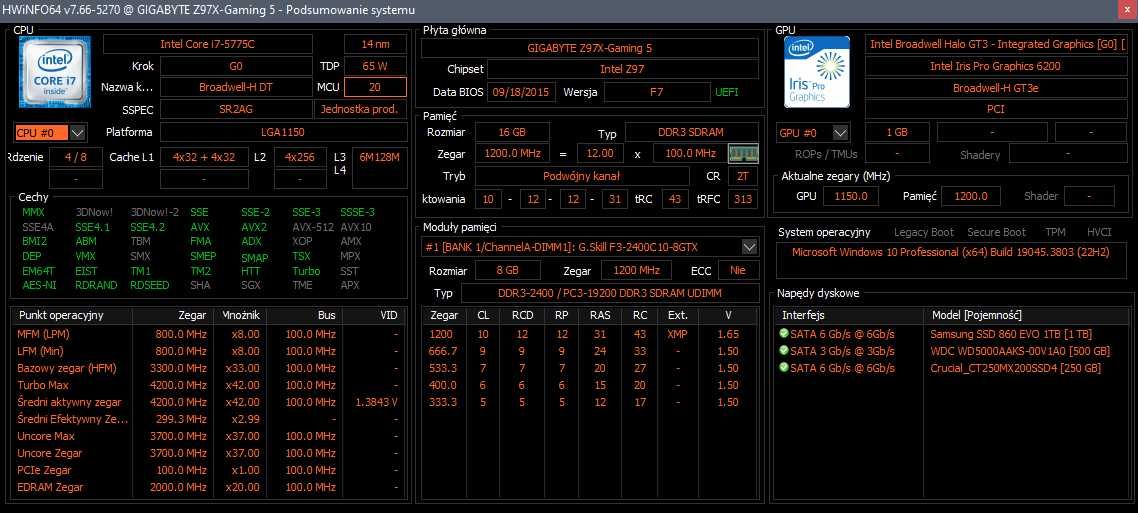1138x513 pixels.
Task: Click the Secure Boot indicator
Action: click(x=996, y=232)
